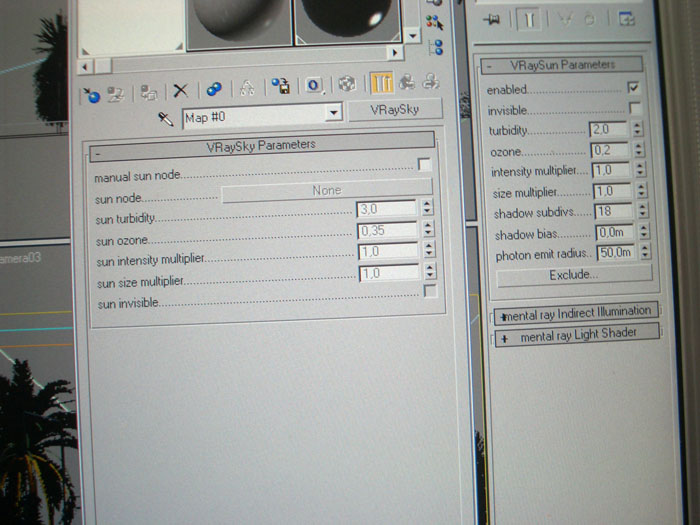Click sample slots scroll down arrow
Screen dimensions: 700x525
point(412,35)
